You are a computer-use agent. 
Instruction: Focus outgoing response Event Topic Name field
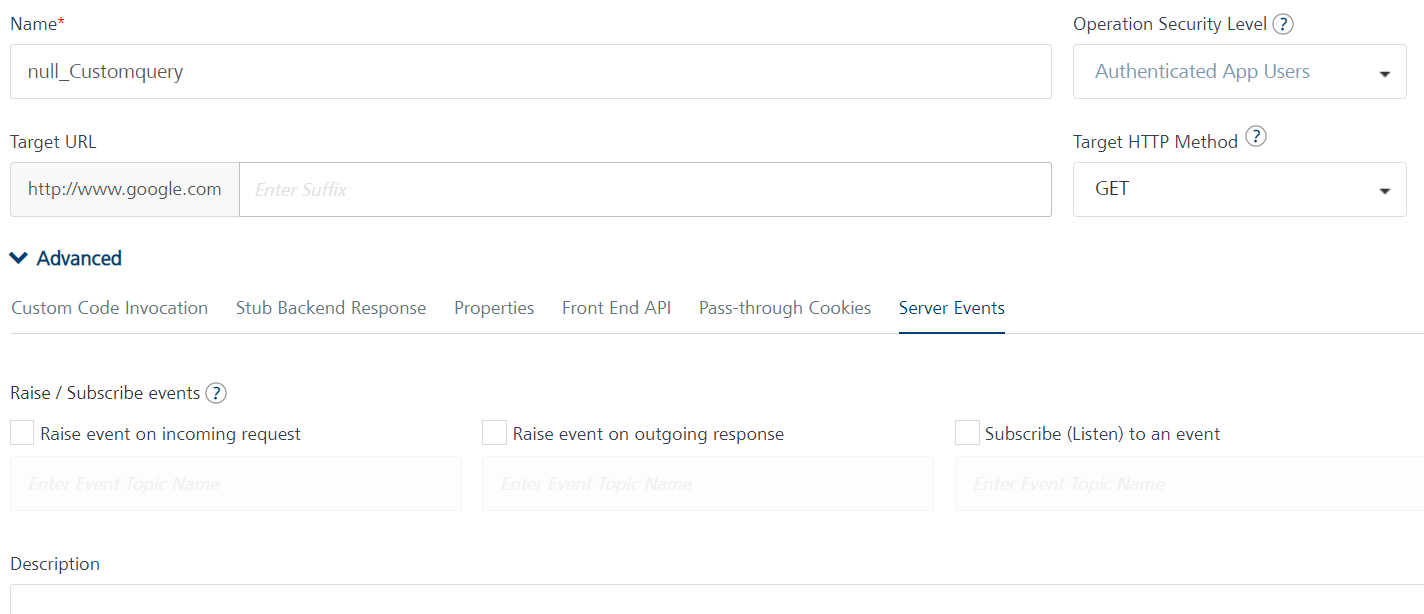(708, 484)
